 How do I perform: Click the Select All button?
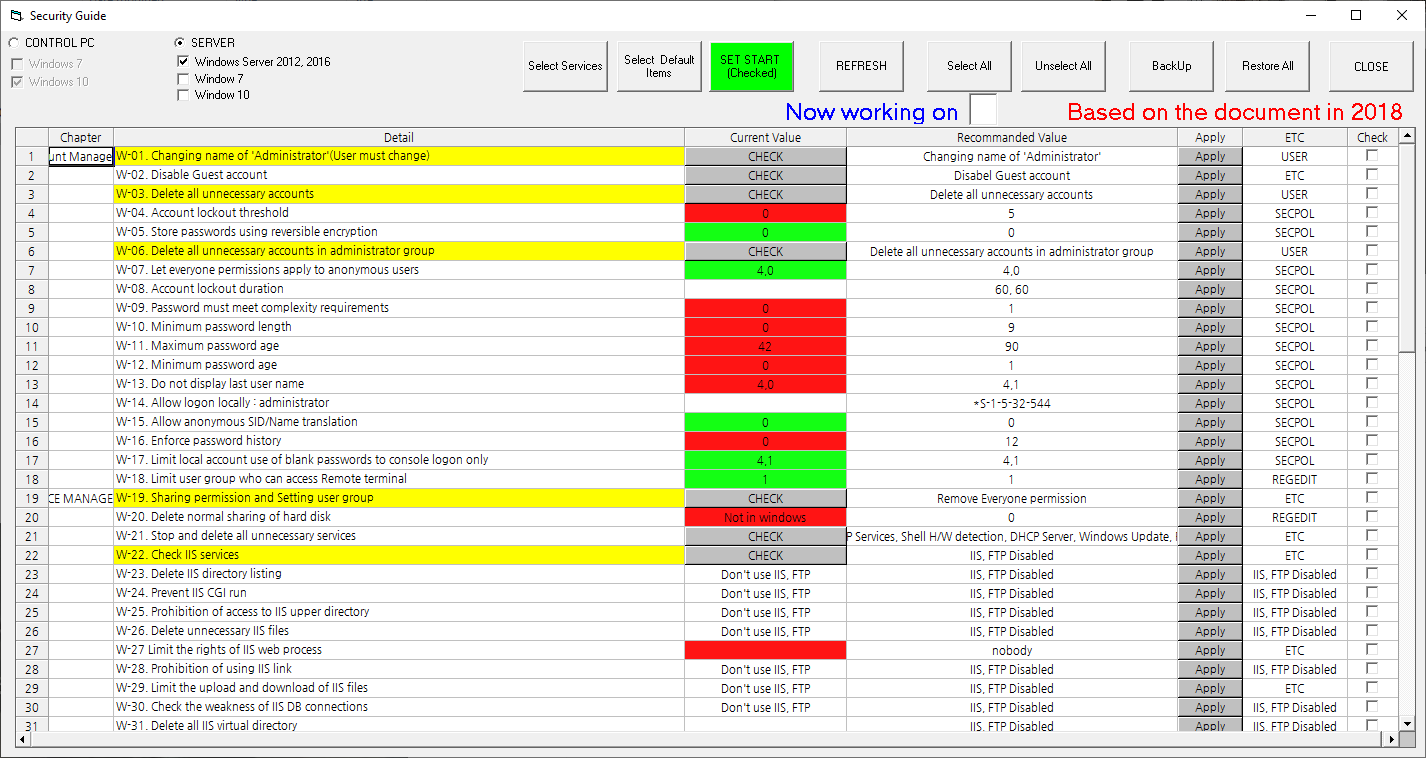click(x=969, y=66)
